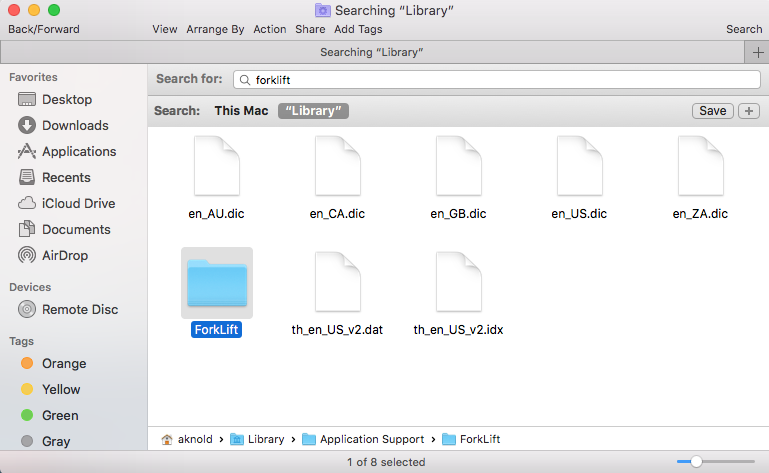Select the en_US.dic file icon
The height and width of the screenshot is (473, 769).
coord(580,166)
